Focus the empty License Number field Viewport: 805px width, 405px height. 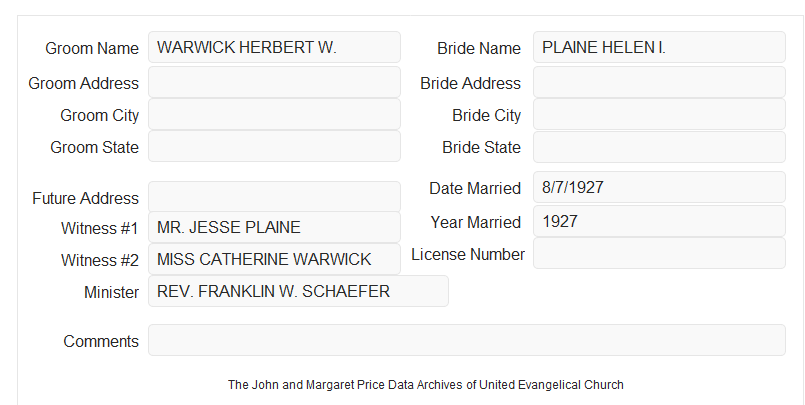(x=659, y=253)
